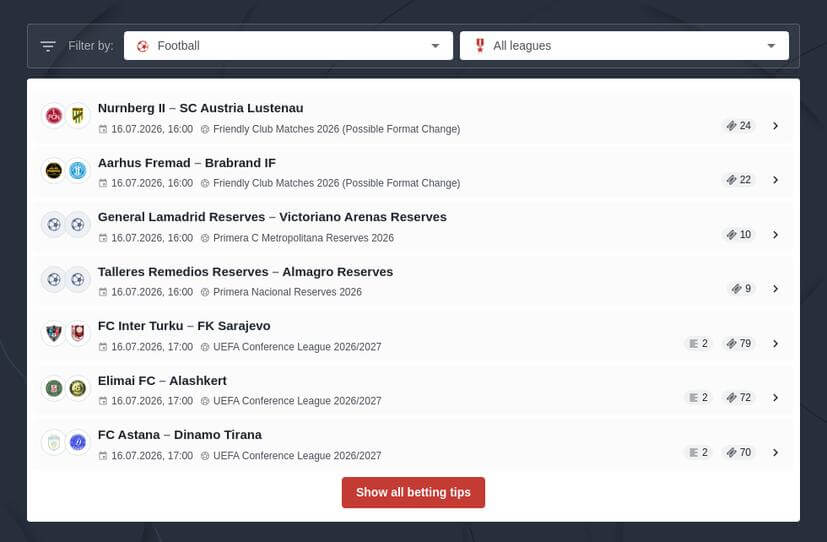
Task: Open the All leagues filter dropdown
Action: point(624,46)
